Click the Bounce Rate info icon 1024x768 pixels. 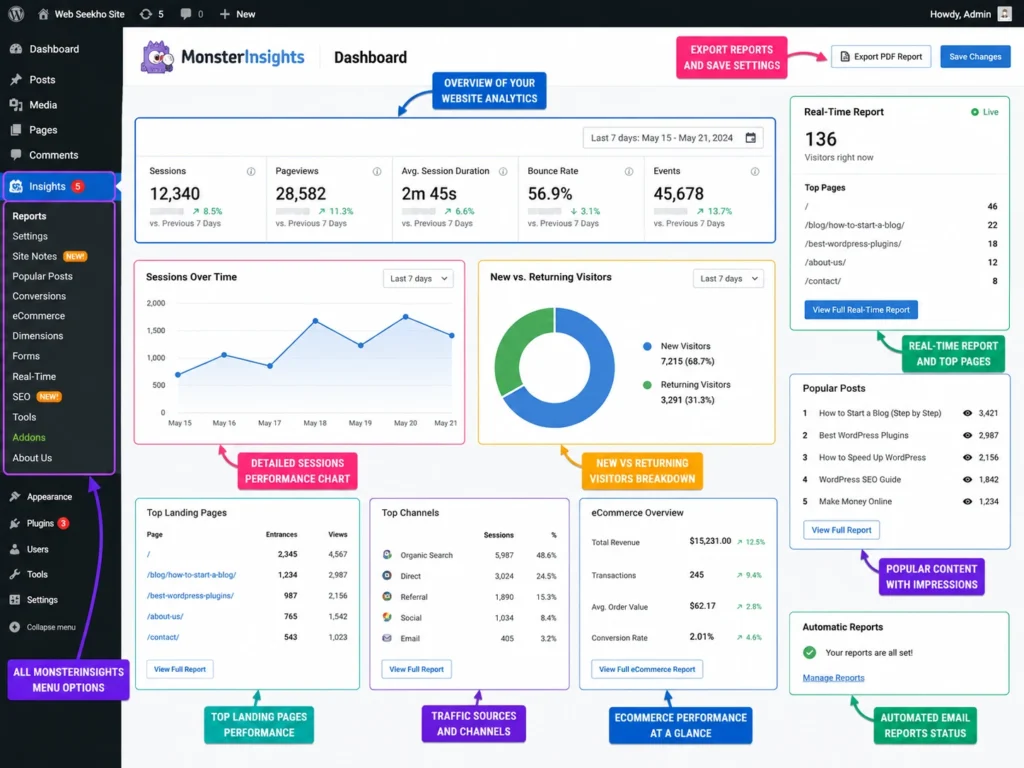click(629, 172)
